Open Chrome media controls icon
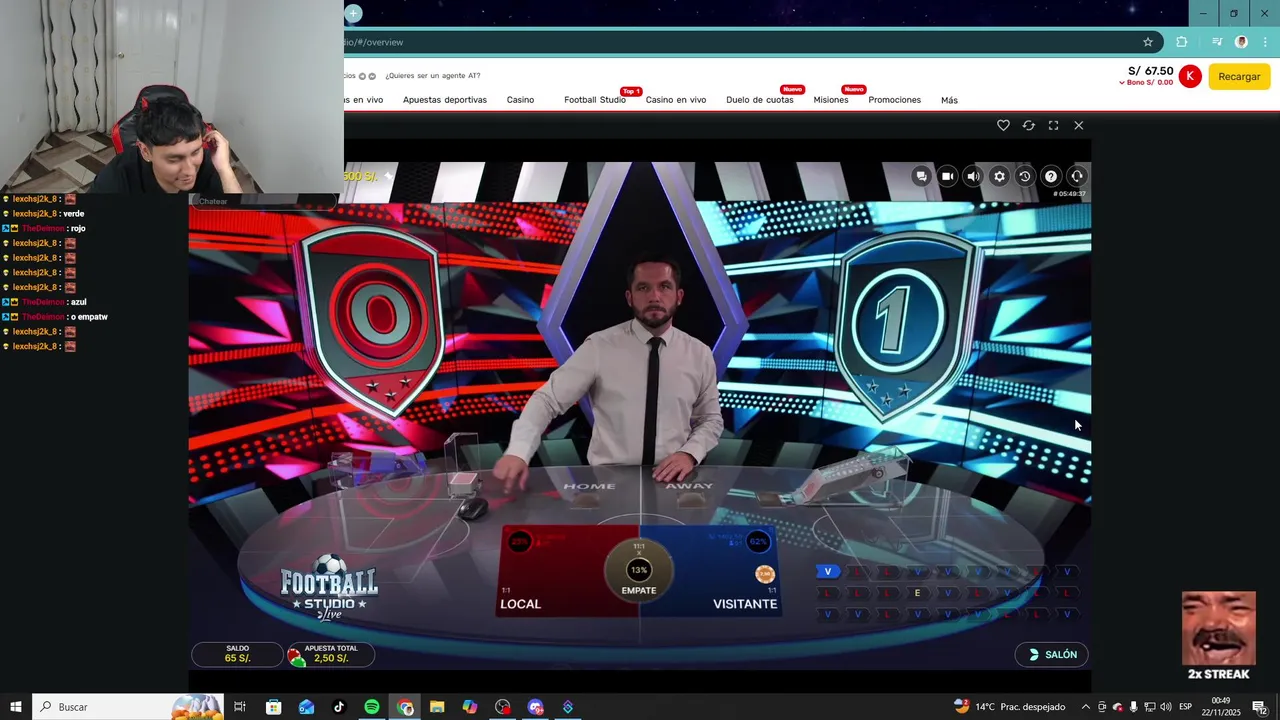The image size is (1280, 720). [1217, 42]
